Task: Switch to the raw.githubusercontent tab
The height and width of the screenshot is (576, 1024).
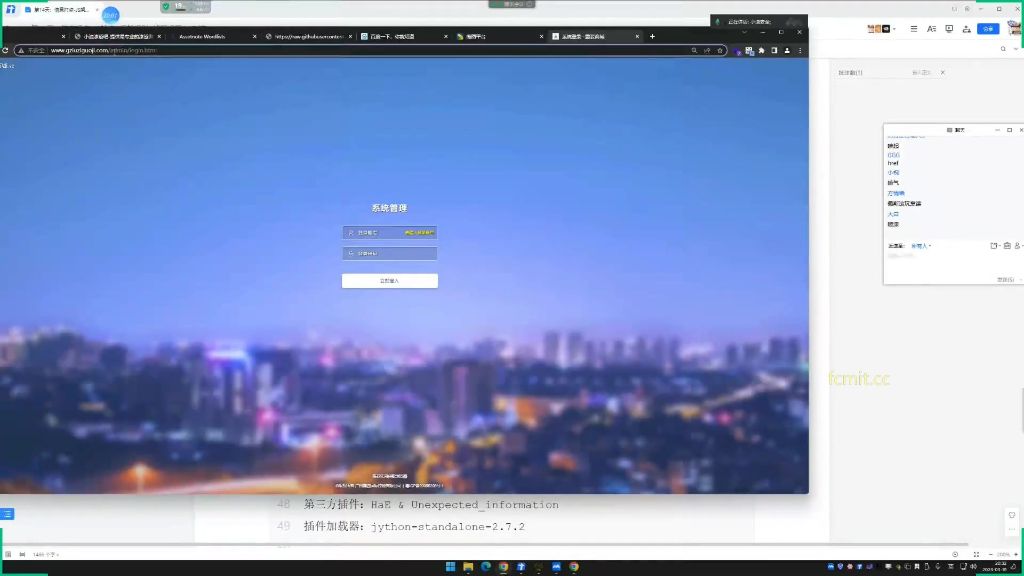Action: click(x=308, y=37)
